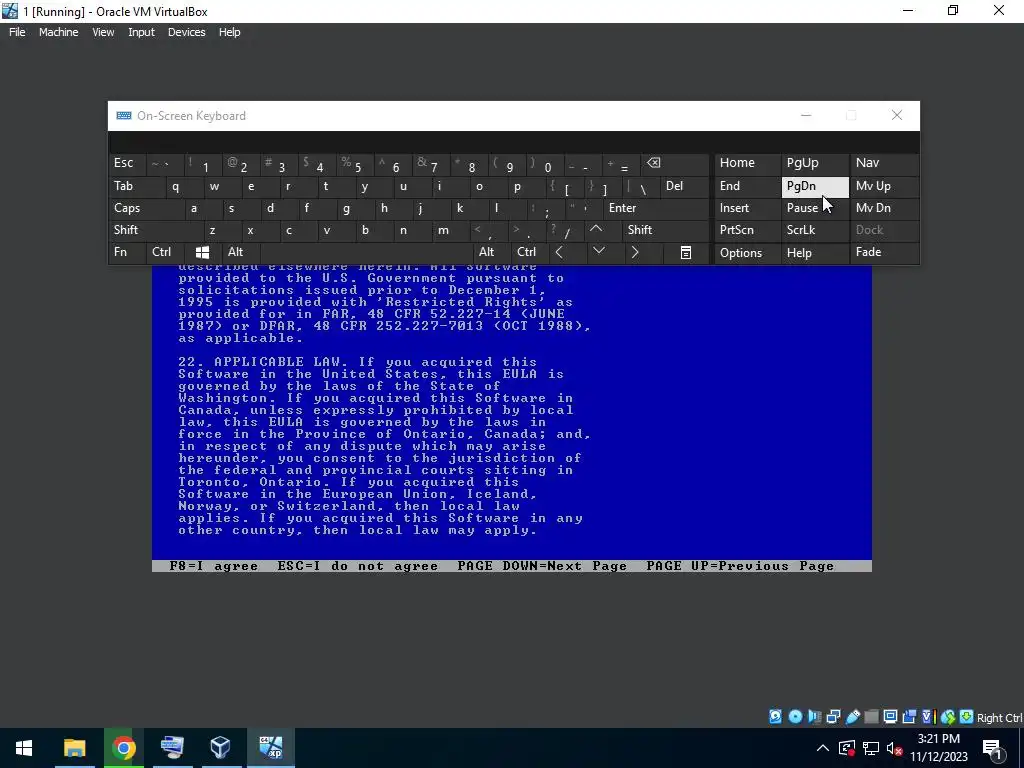Open the network adapters status icon

(x=833, y=716)
